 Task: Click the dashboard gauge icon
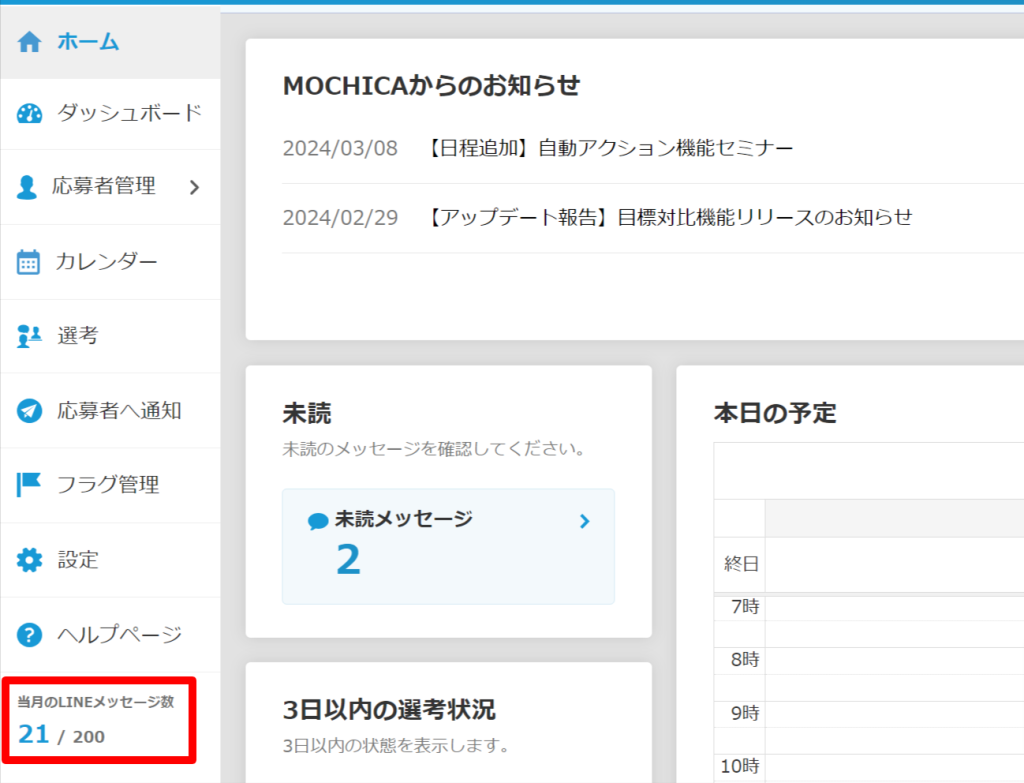tap(30, 113)
